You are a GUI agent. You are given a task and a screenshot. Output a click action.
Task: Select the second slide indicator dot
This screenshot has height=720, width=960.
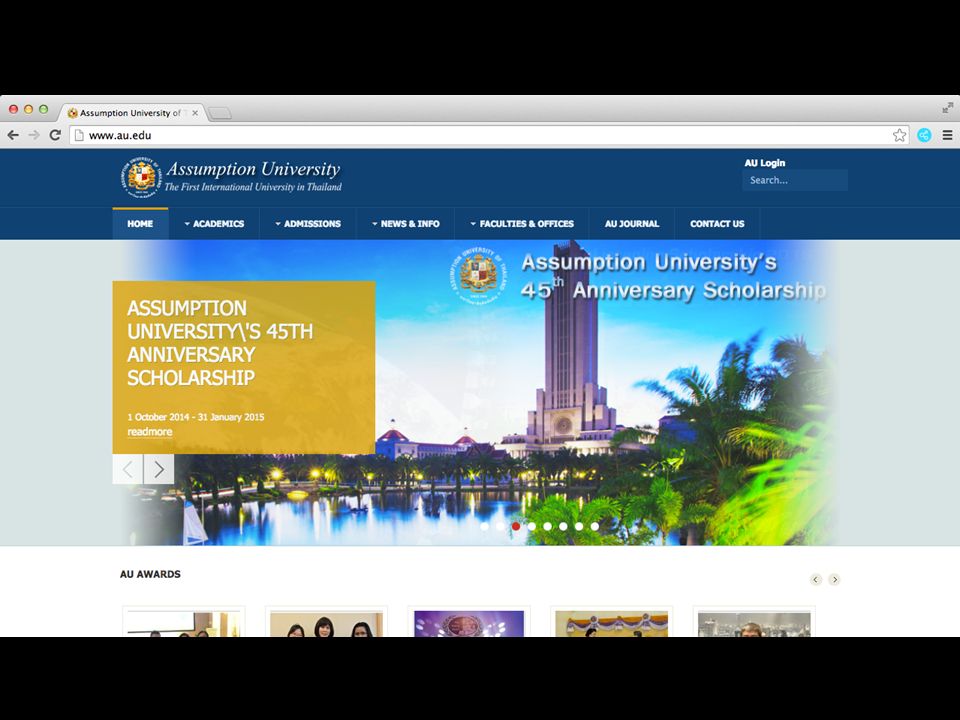pos(500,526)
